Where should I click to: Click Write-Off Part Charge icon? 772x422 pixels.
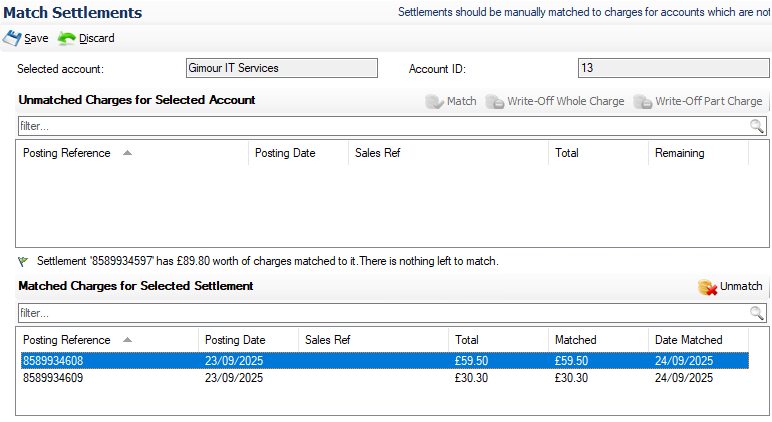642,102
